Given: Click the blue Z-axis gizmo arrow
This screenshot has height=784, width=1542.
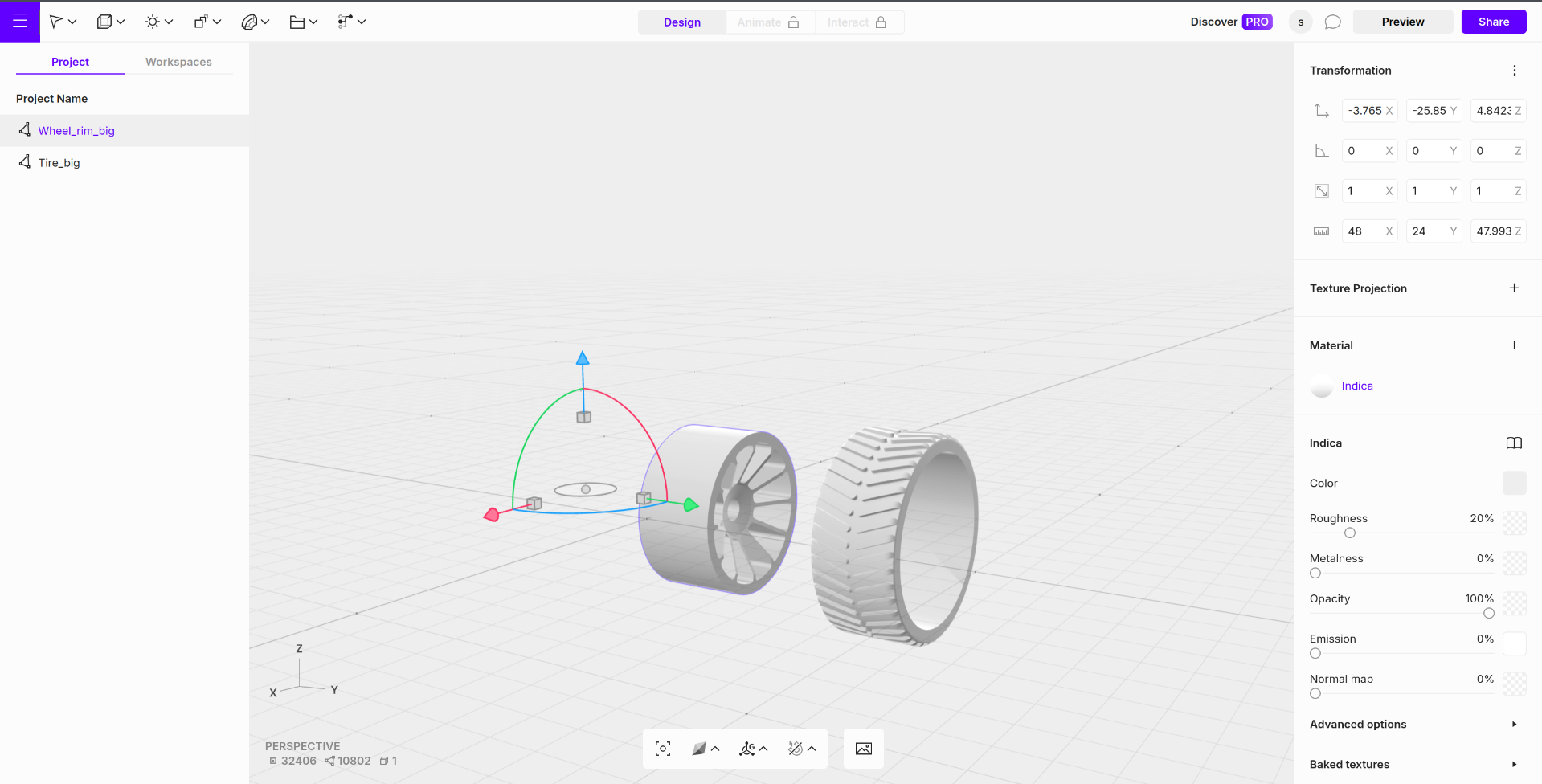Looking at the screenshot, I should point(583,358).
